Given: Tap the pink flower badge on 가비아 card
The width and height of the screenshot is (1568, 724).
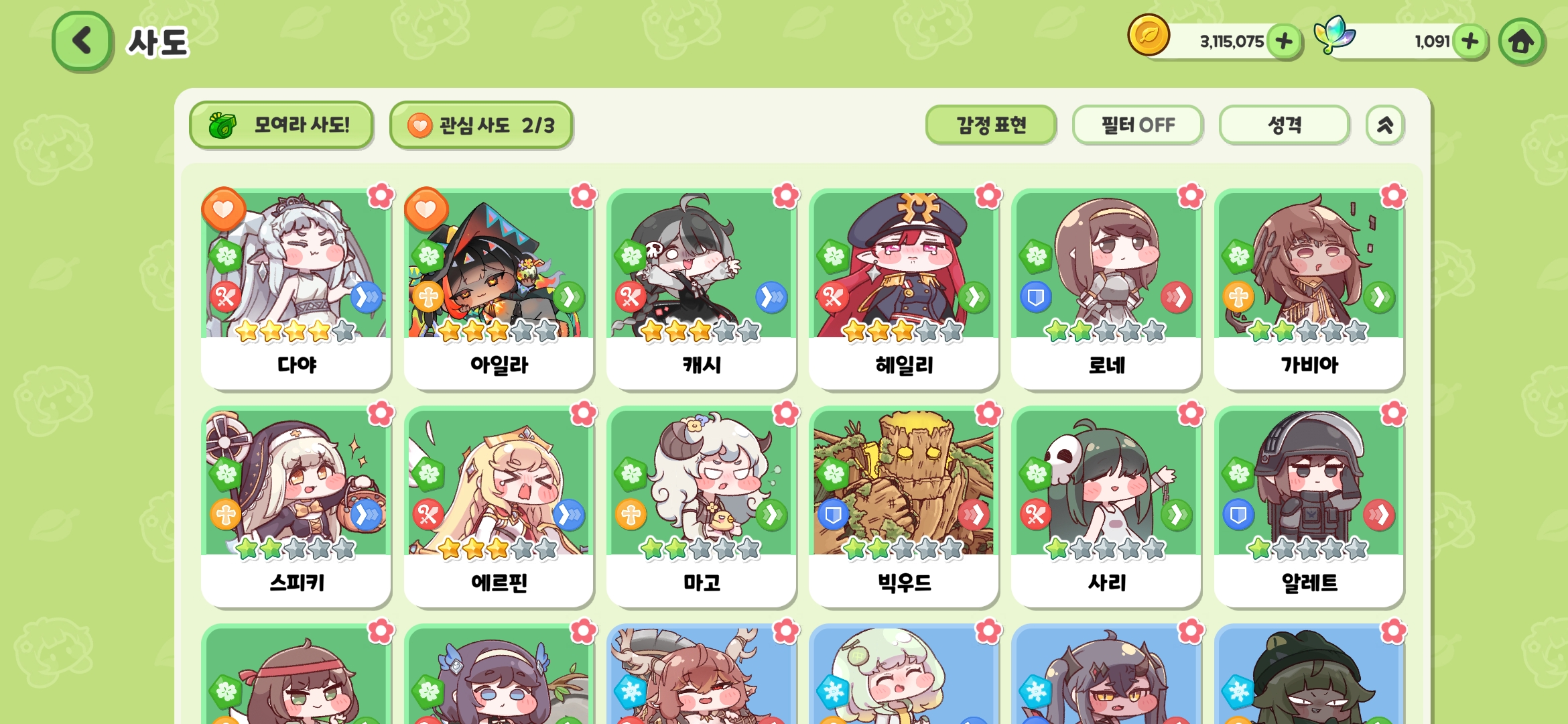Looking at the screenshot, I should pos(1394,196).
